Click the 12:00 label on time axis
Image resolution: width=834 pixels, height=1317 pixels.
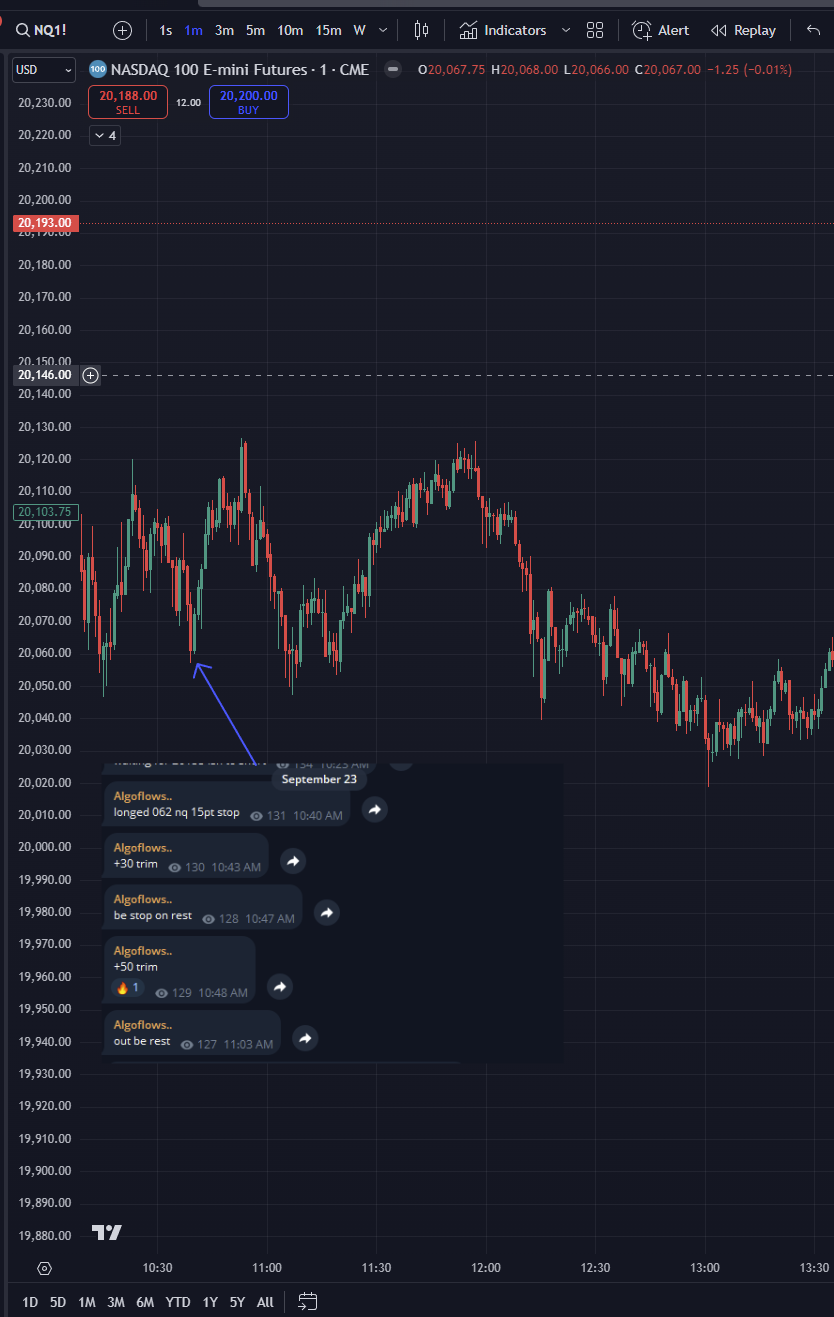[485, 1268]
